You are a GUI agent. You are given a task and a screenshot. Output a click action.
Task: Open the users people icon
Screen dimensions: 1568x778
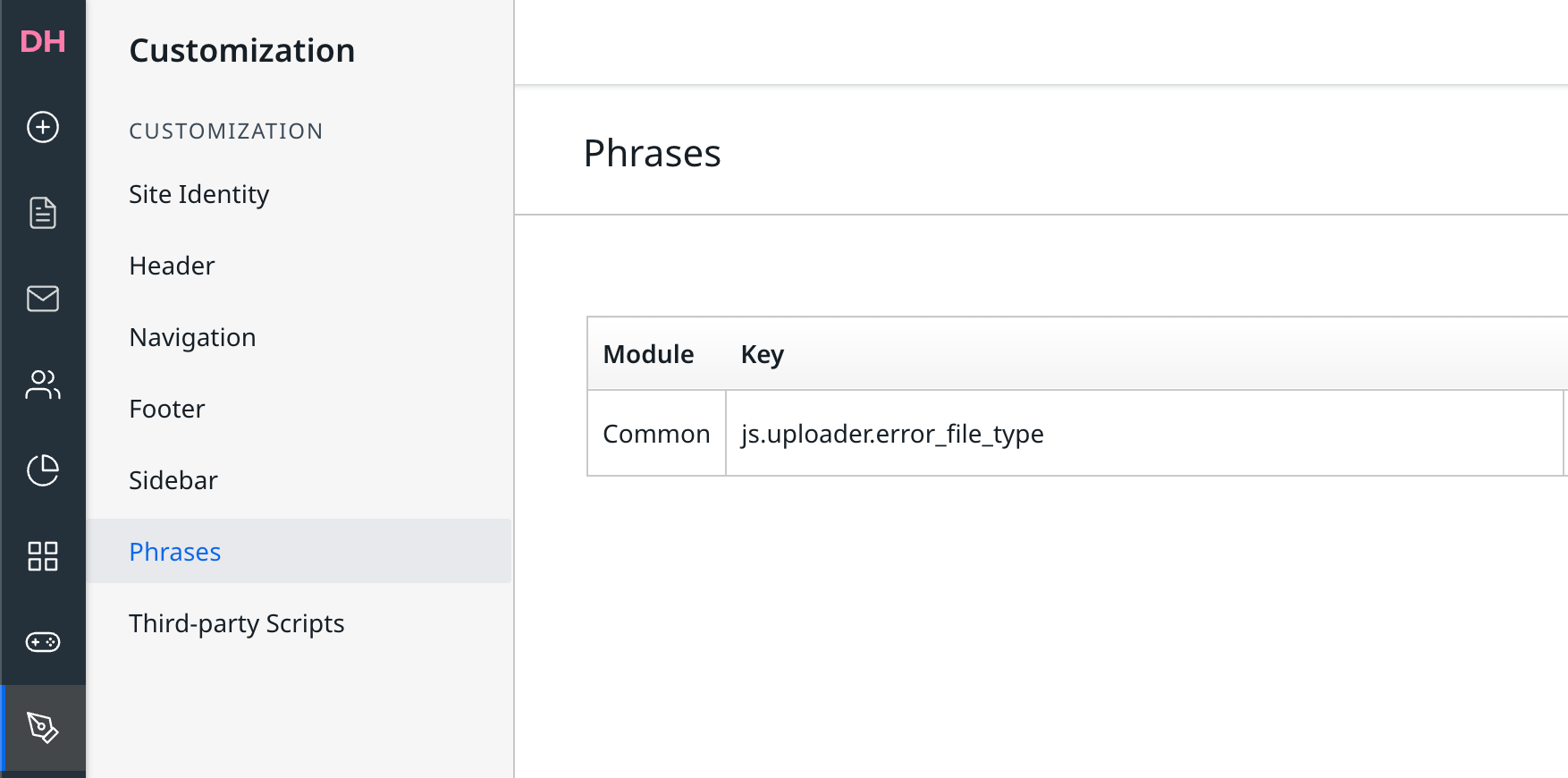[43, 385]
